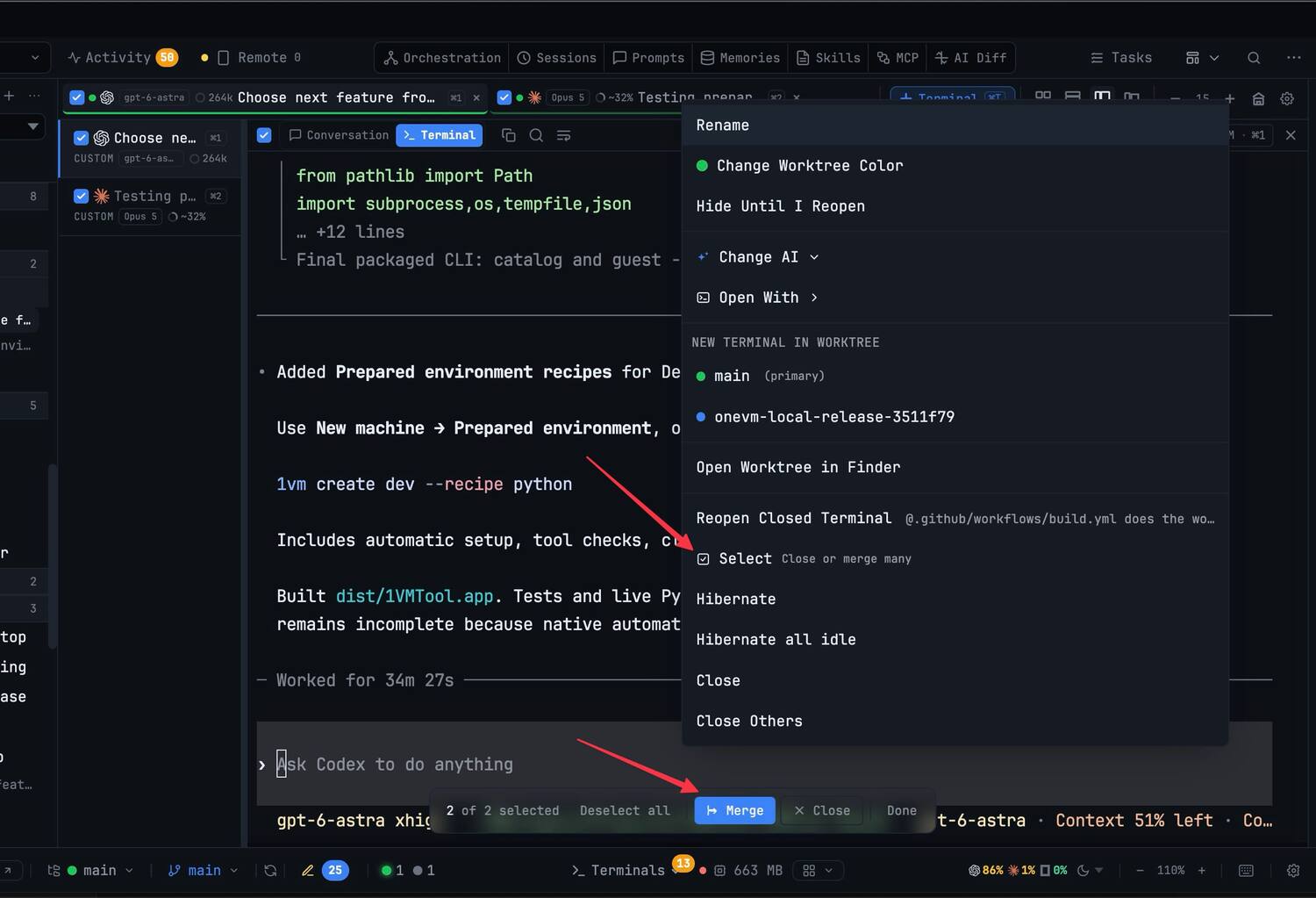Click the plus icon in left sidebar header
The height and width of the screenshot is (898, 1316).
[9, 96]
